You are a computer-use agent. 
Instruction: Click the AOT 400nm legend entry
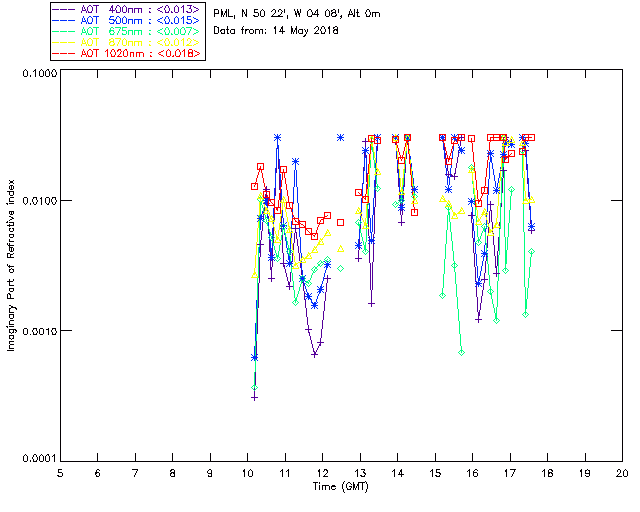(127, 9)
